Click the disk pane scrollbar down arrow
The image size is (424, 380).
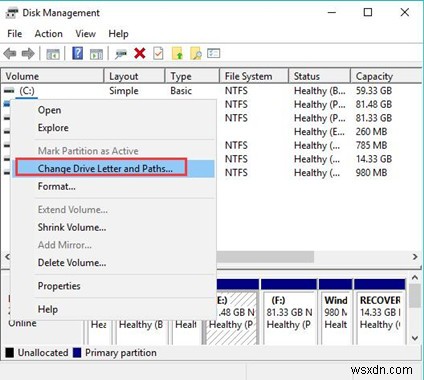tap(415, 338)
